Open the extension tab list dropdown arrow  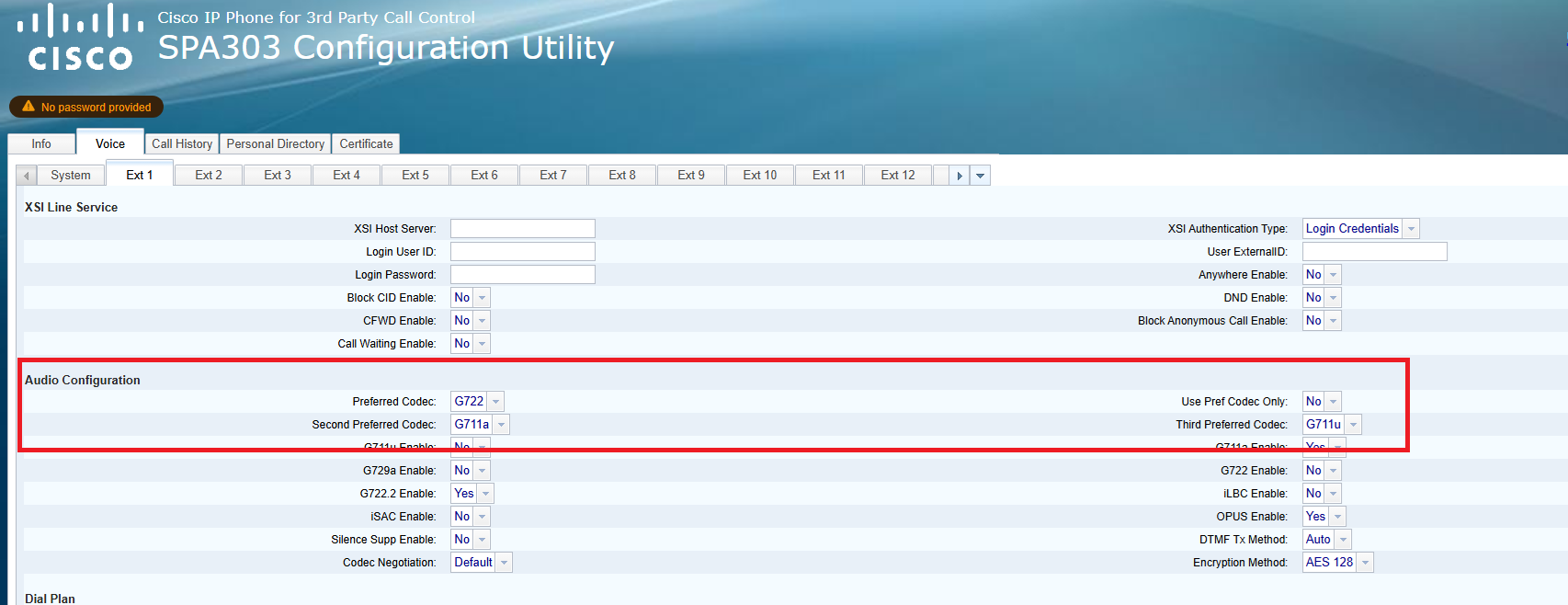(980, 176)
